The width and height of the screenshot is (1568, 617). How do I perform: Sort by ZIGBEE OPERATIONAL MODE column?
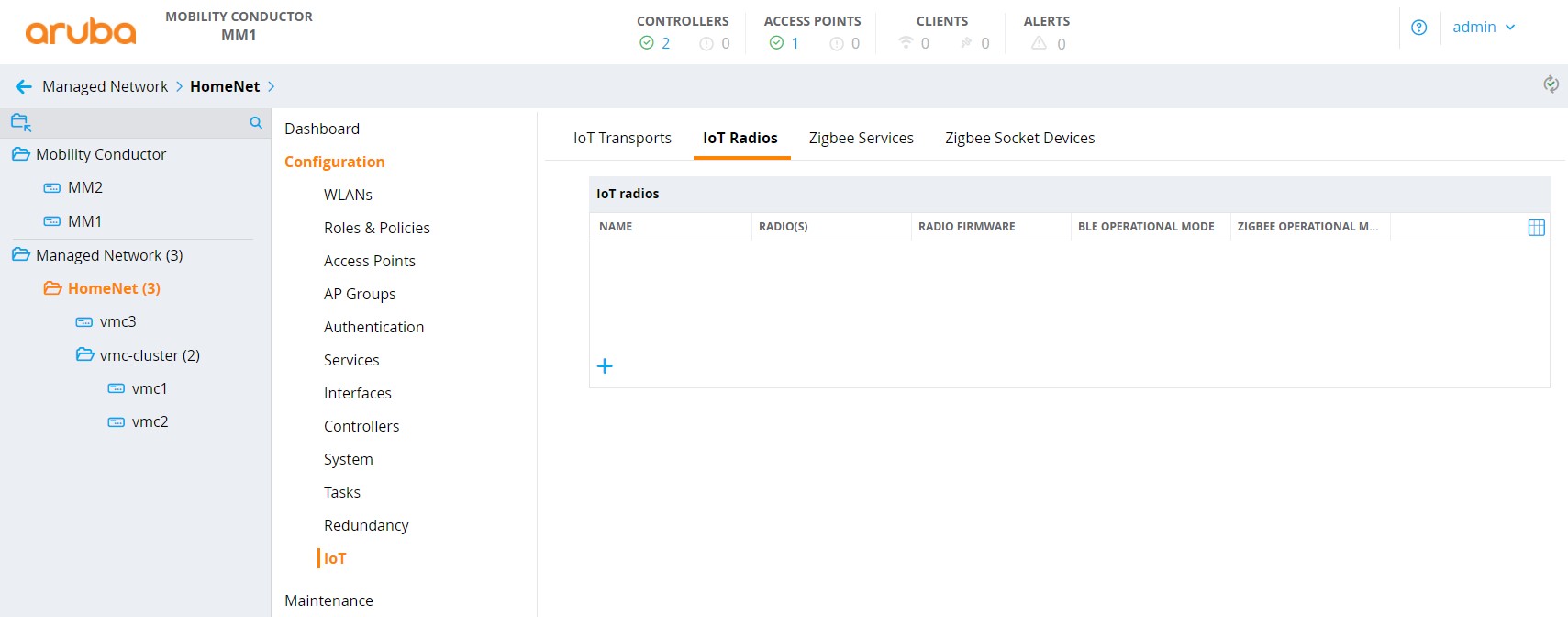[x=1307, y=227]
